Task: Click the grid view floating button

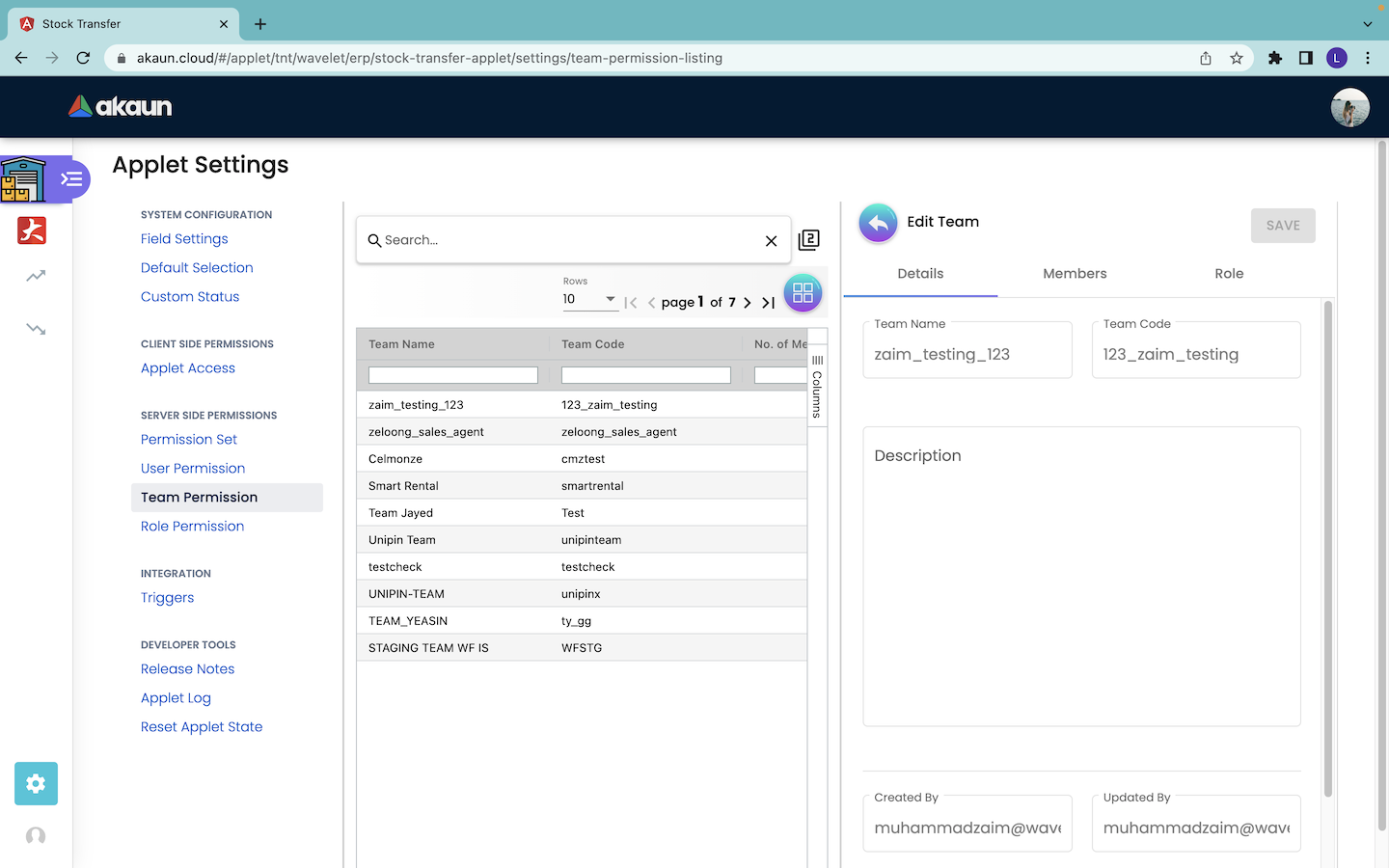Action: (803, 293)
